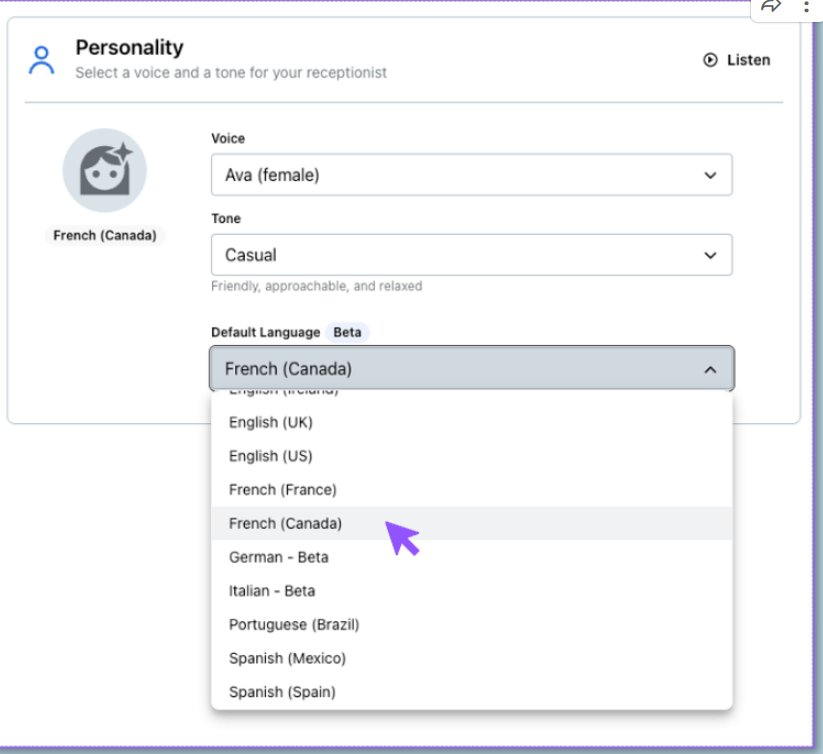Click the receptionist avatar face icon
Image resolution: width=823 pixels, height=754 pixels.
point(105,170)
